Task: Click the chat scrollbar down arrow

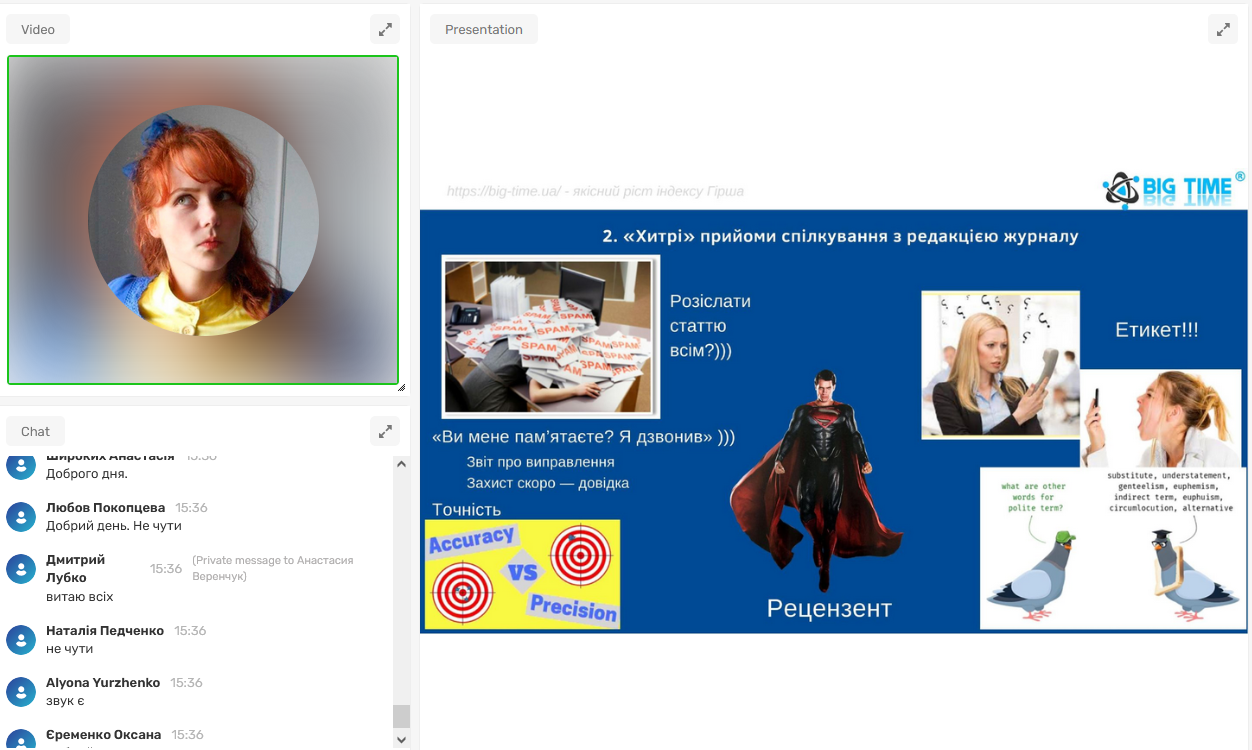Action: coord(401,740)
